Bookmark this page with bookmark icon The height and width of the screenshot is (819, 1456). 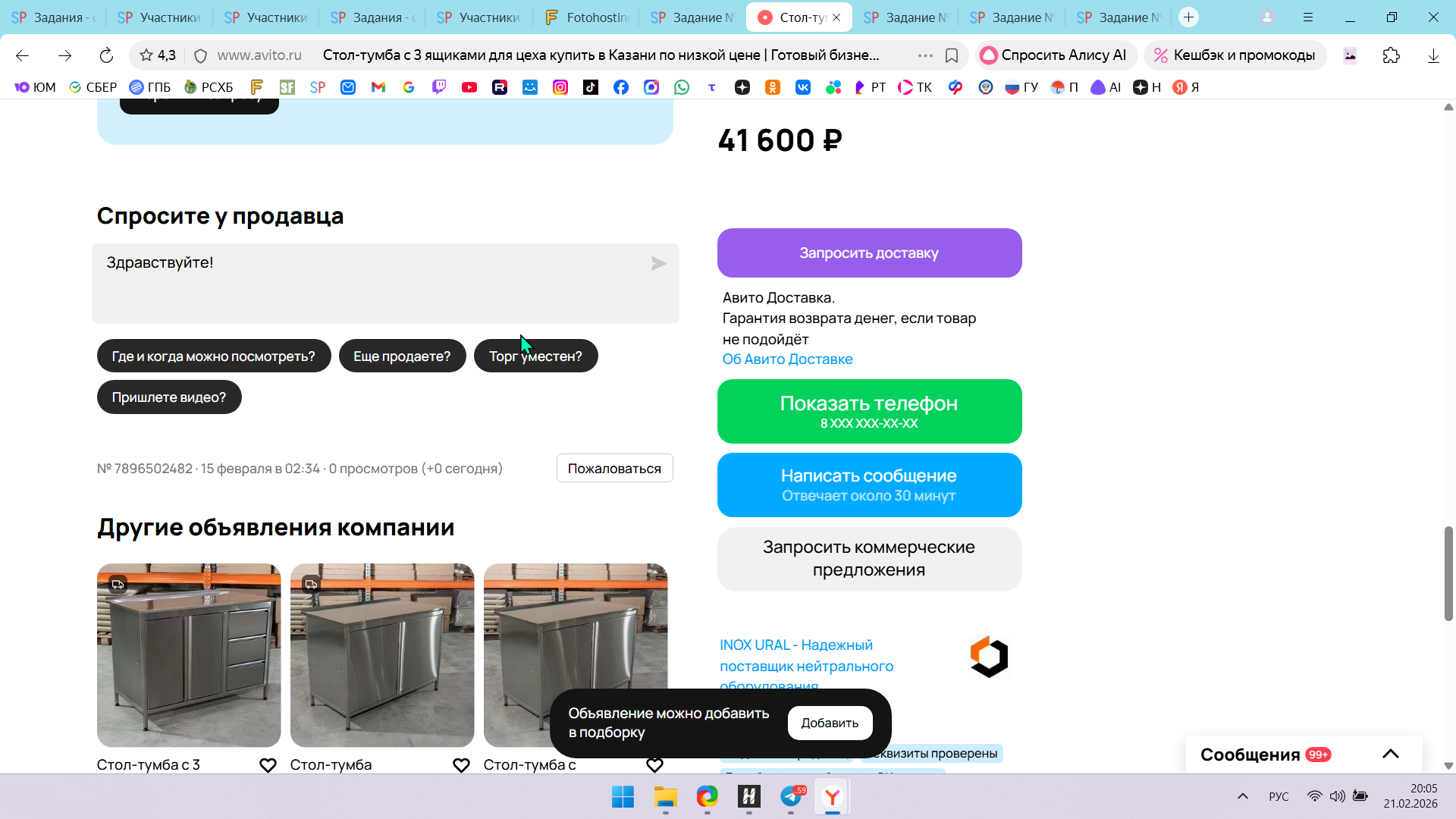click(952, 55)
